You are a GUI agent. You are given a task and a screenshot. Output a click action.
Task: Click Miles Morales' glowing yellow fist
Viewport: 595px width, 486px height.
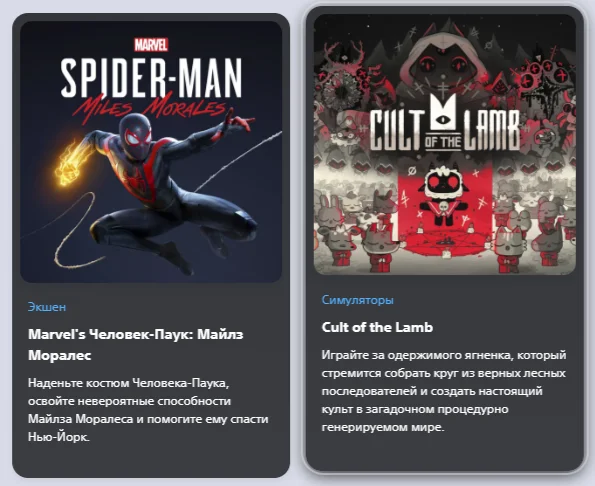(x=69, y=166)
